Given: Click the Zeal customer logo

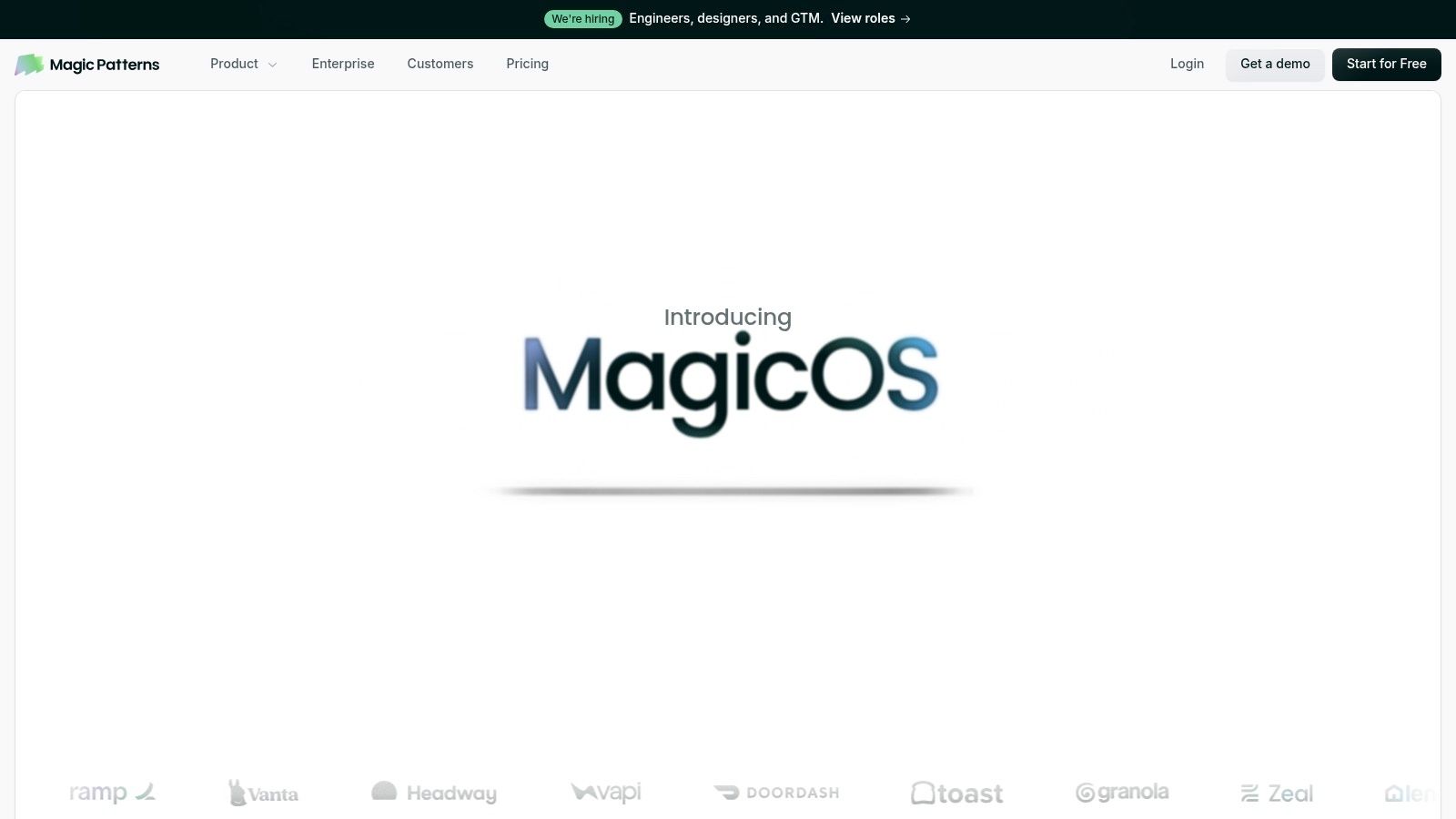Looking at the screenshot, I should [x=1277, y=794].
